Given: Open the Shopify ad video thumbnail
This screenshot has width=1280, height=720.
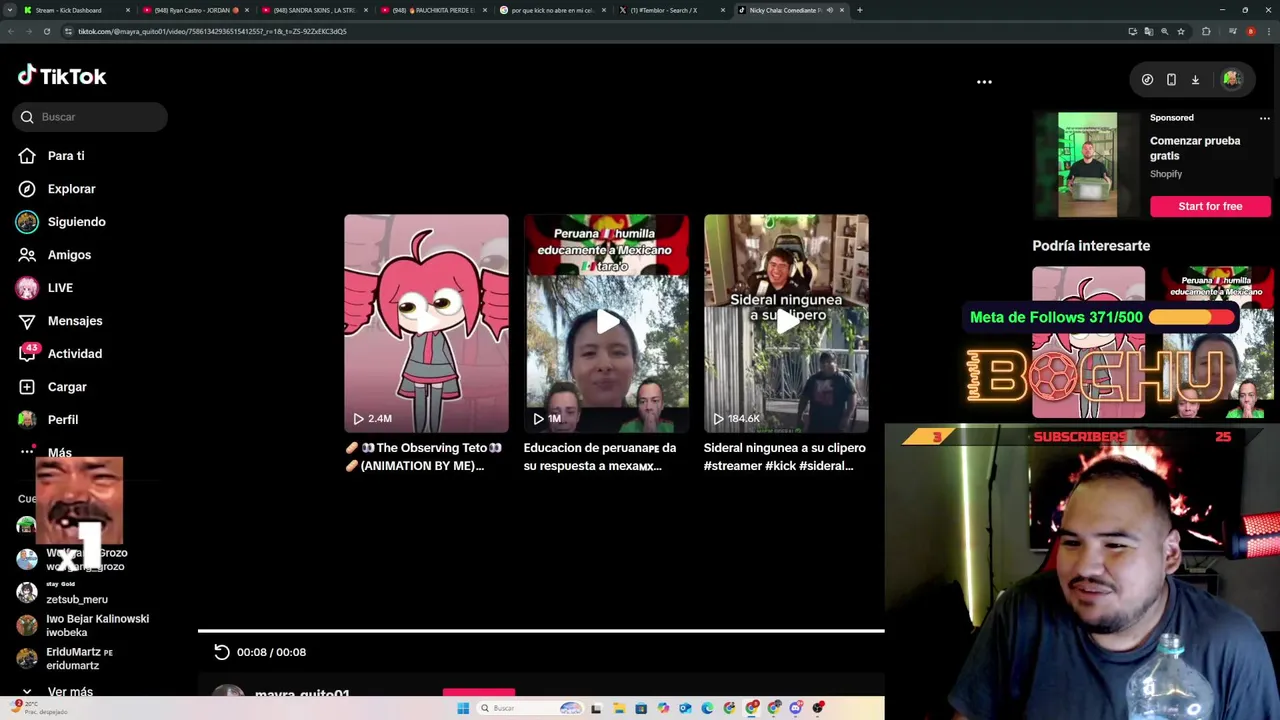Looking at the screenshot, I should [x=1087, y=165].
